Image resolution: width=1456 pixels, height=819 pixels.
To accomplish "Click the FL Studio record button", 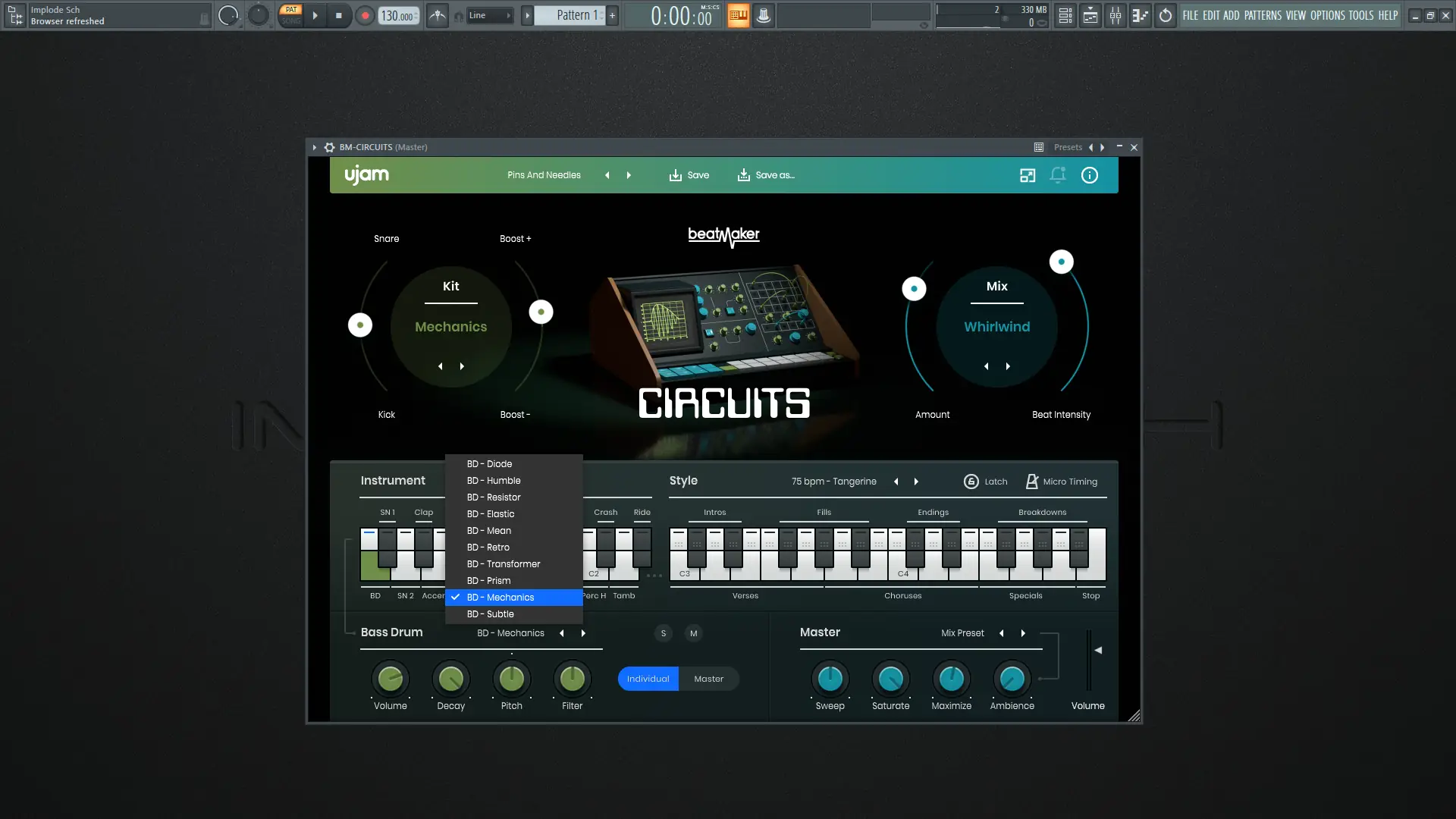I will (365, 15).
